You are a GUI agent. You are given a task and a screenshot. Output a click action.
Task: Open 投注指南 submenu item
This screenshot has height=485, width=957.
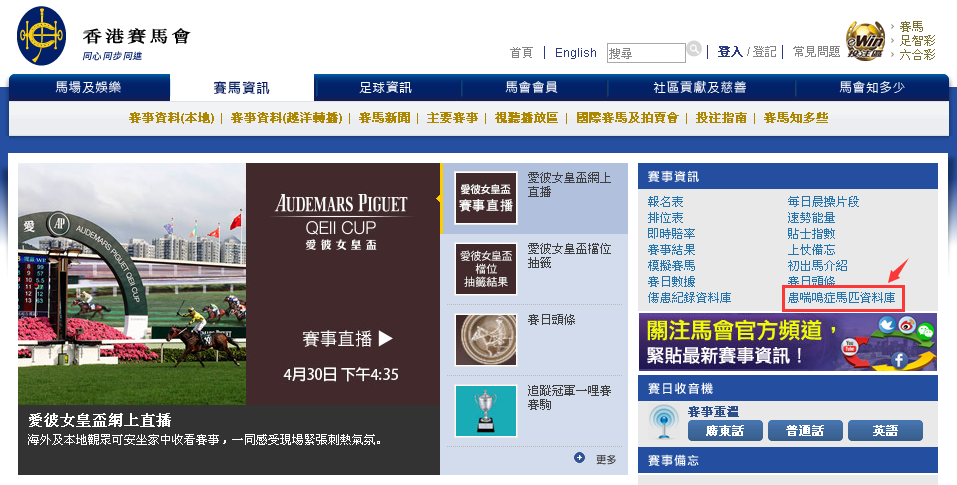click(x=721, y=118)
